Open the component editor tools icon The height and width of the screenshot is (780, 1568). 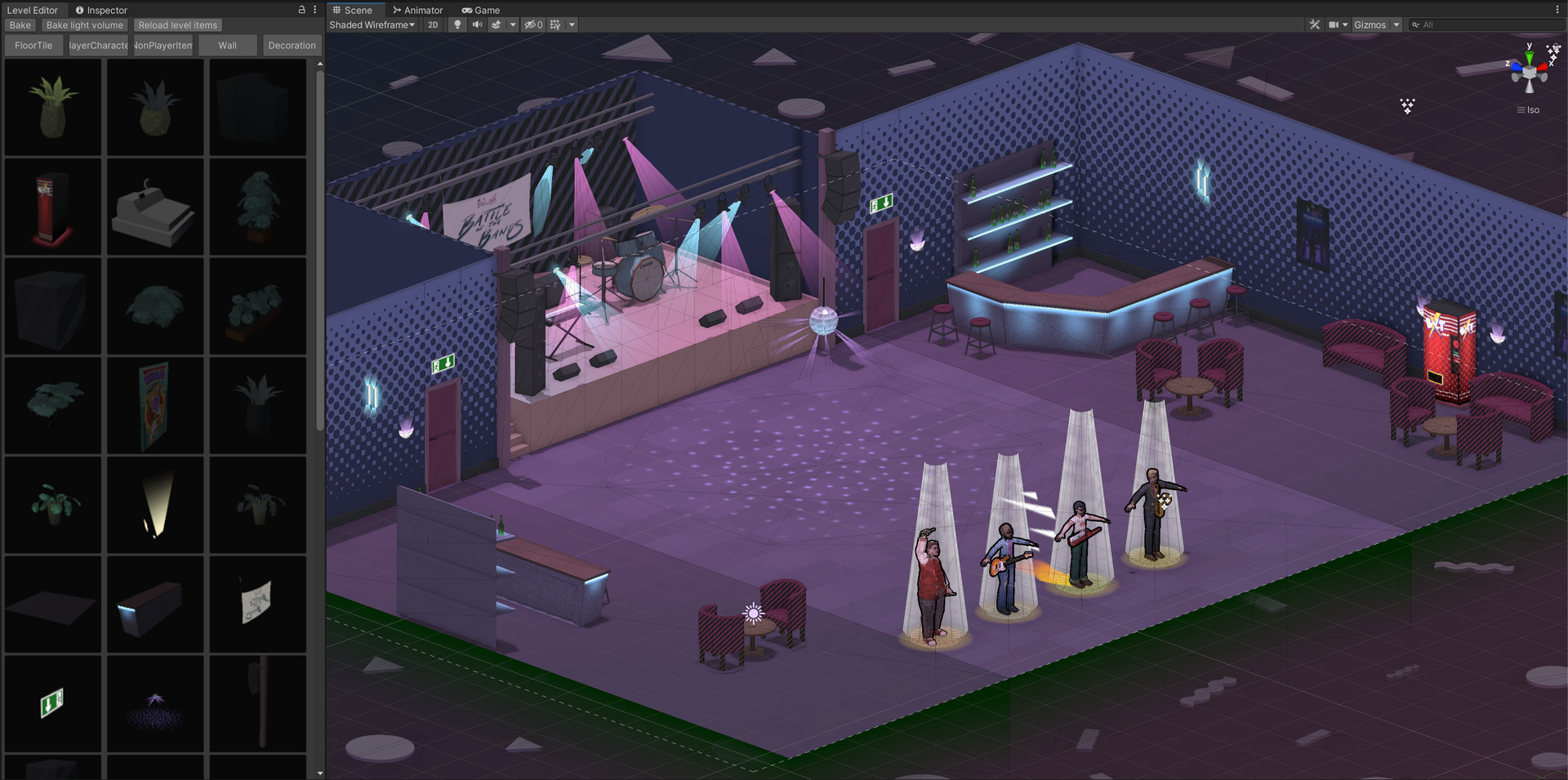1314,25
